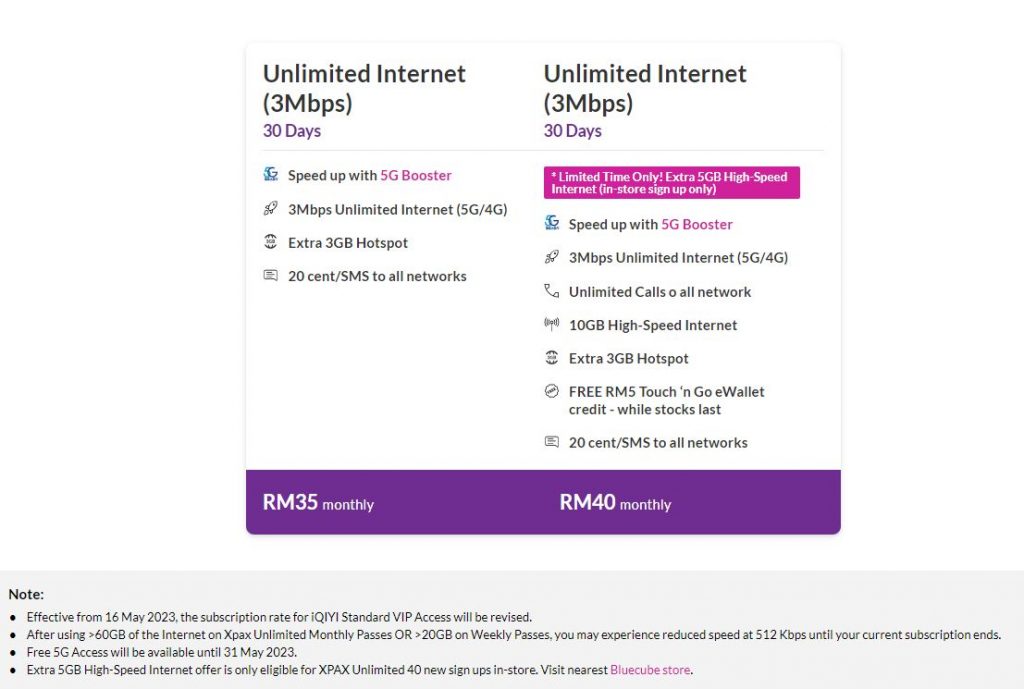This screenshot has height=689, width=1024.
Task: Click the 5G icon in the RM40 plan
Action: pos(551,223)
